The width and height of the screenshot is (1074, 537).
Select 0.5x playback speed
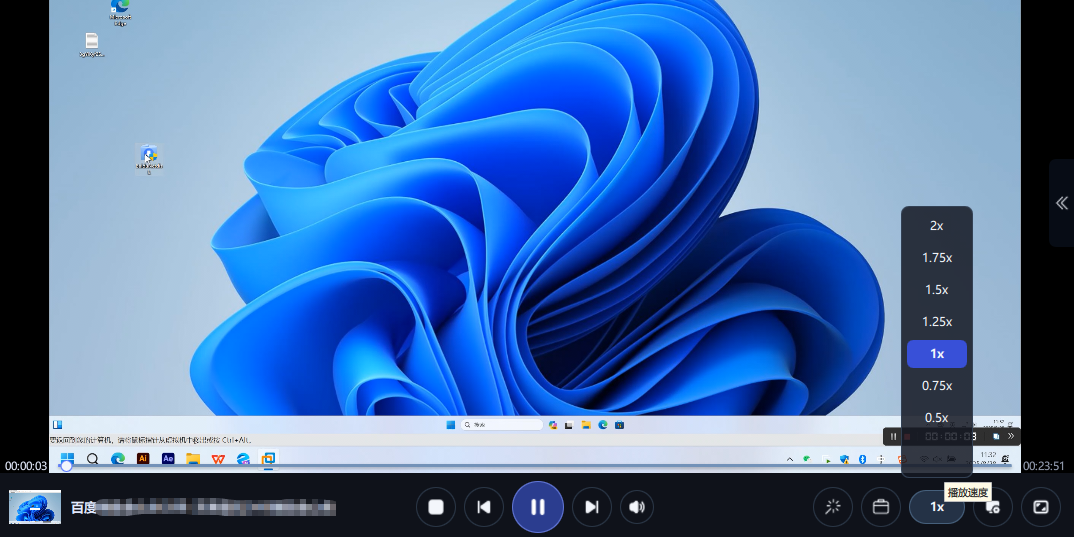click(x=937, y=417)
